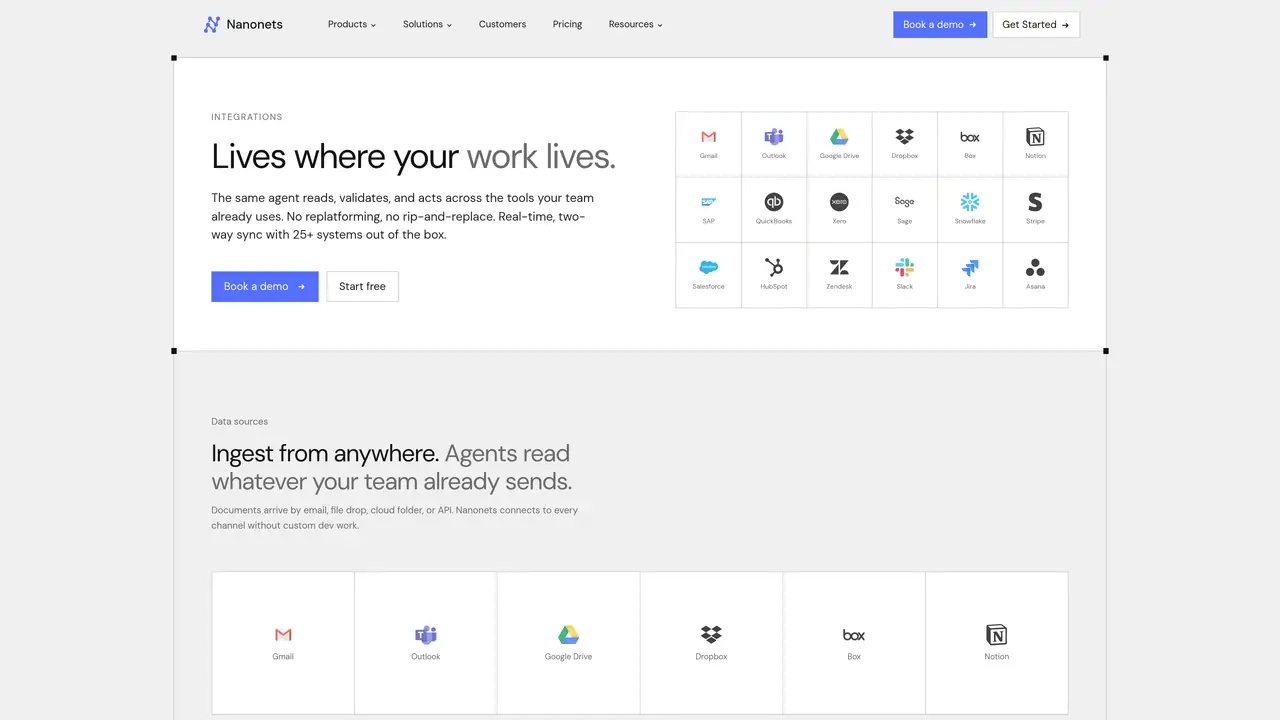Image resolution: width=1280 pixels, height=720 pixels.
Task: Choose the Dropbox card under Data sources
Action: click(x=712, y=643)
